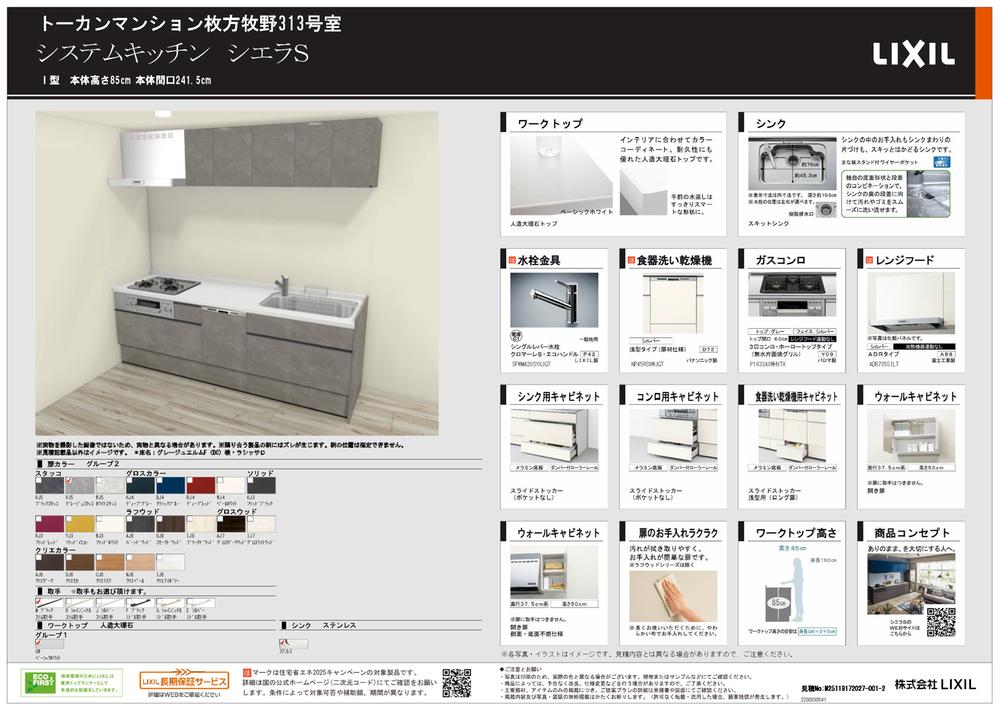
Task: Pick the red グロスカラー door color swatch
Action: click(x=200, y=485)
